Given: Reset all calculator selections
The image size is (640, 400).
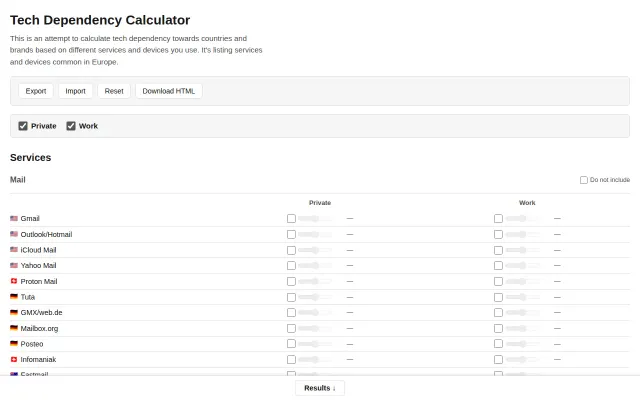Looking at the screenshot, I should (x=114, y=91).
